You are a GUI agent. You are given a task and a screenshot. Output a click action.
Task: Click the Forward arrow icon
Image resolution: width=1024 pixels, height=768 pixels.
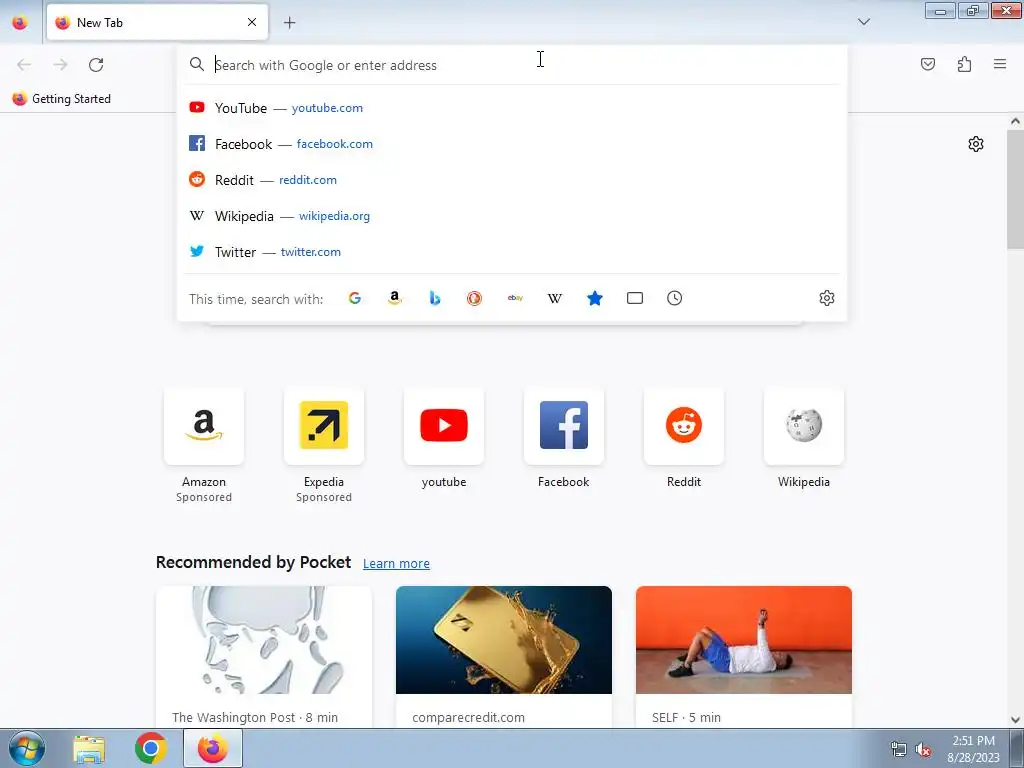(60, 65)
